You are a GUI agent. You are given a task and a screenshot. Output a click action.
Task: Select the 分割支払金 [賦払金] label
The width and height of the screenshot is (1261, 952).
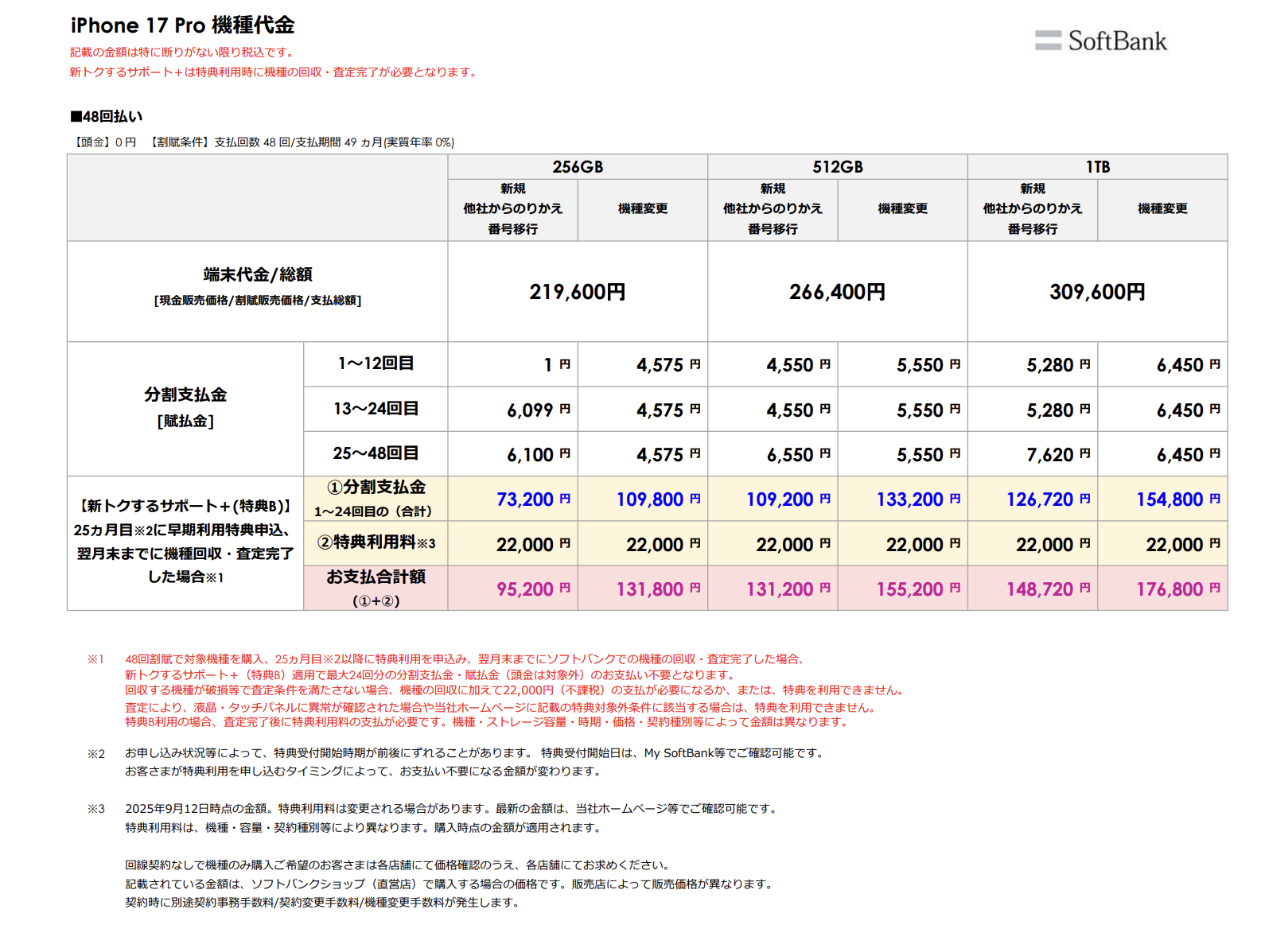pos(185,409)
